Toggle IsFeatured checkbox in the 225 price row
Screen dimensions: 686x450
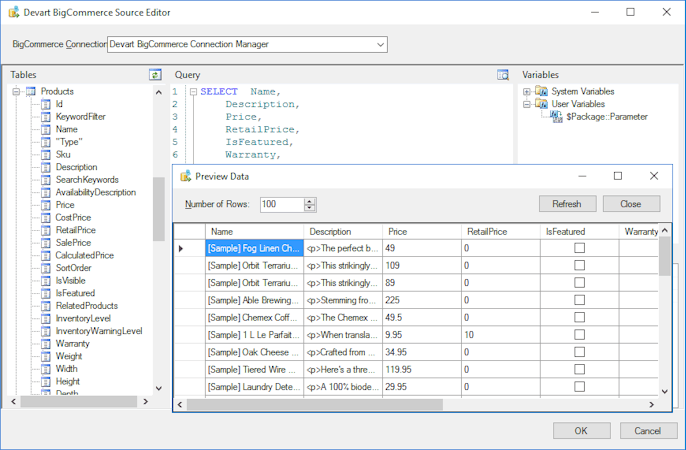[x=579, y=299]
